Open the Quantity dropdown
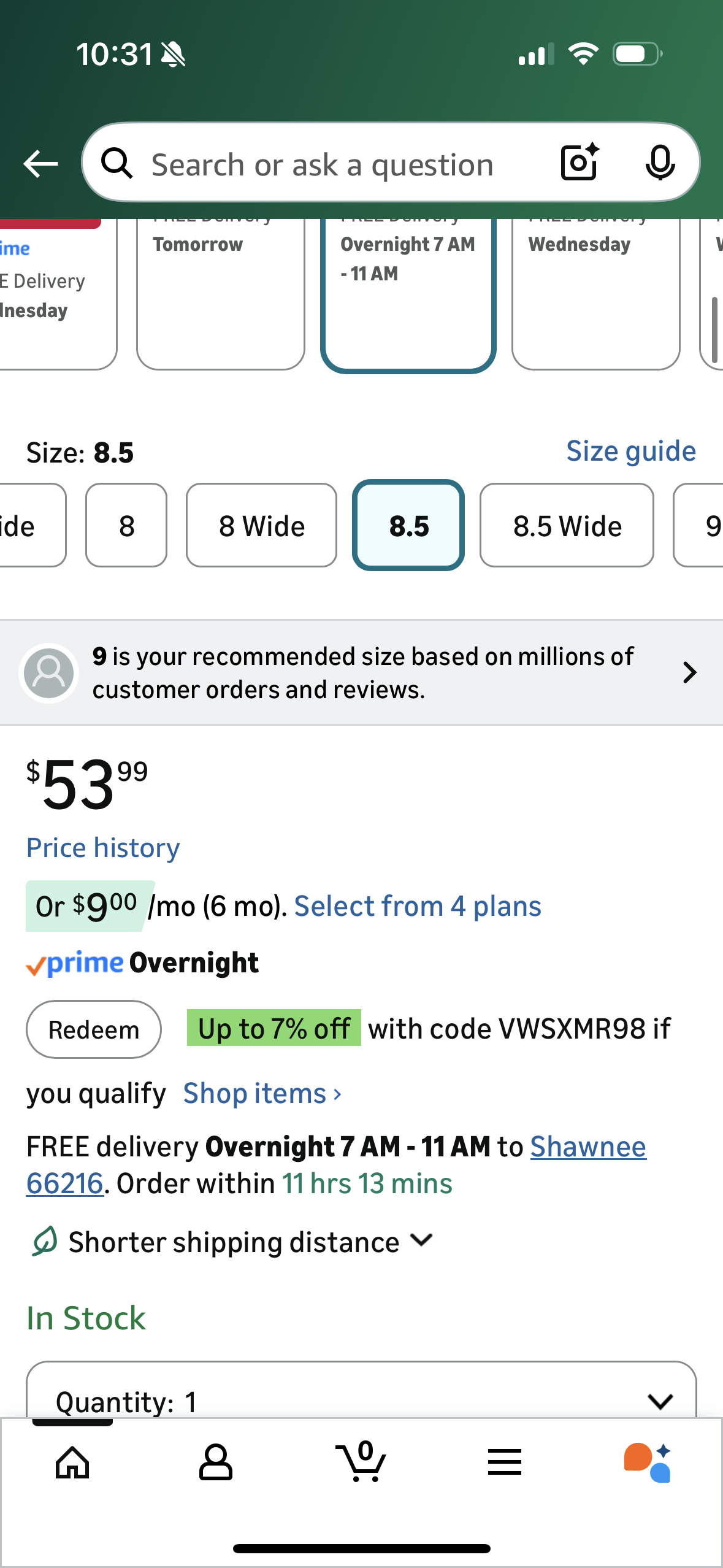The width and height of the screenshot is (723, 1568). [361, 1400]
